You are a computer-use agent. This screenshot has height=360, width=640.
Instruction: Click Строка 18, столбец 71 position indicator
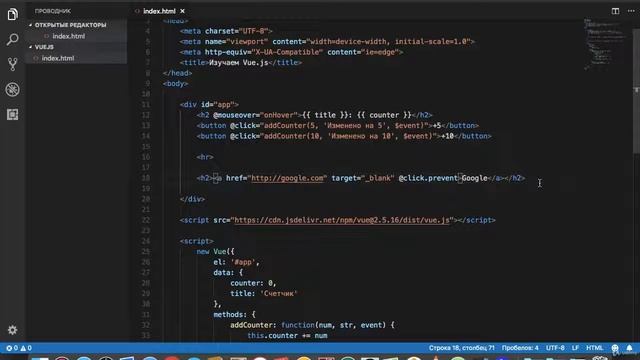[462, 348]
